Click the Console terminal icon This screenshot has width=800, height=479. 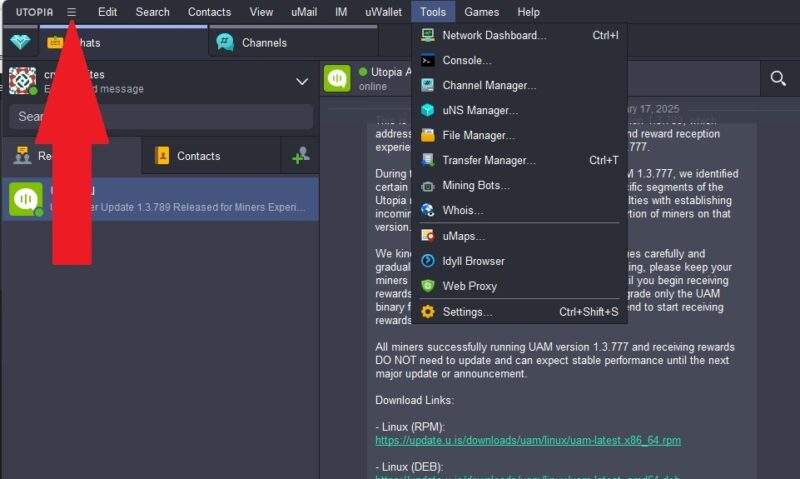coord(428,61)
